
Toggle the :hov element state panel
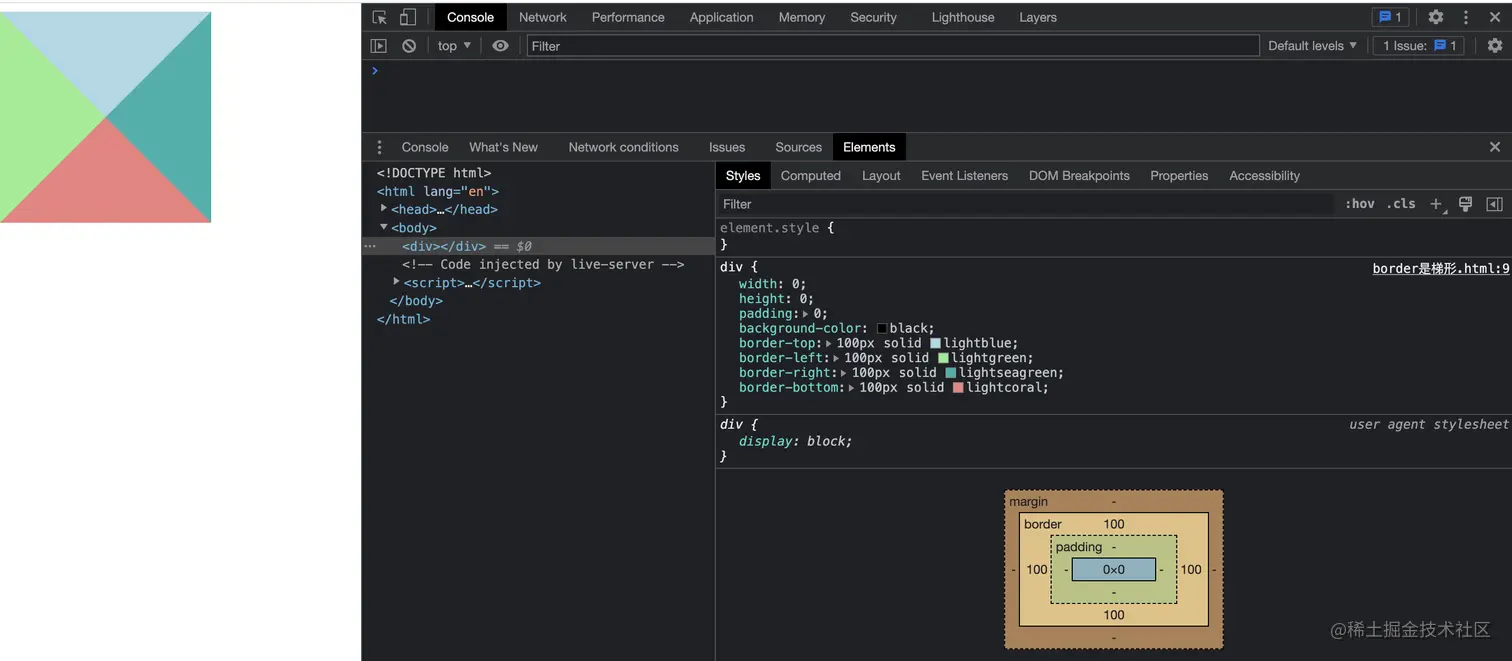click(1359, 204)
